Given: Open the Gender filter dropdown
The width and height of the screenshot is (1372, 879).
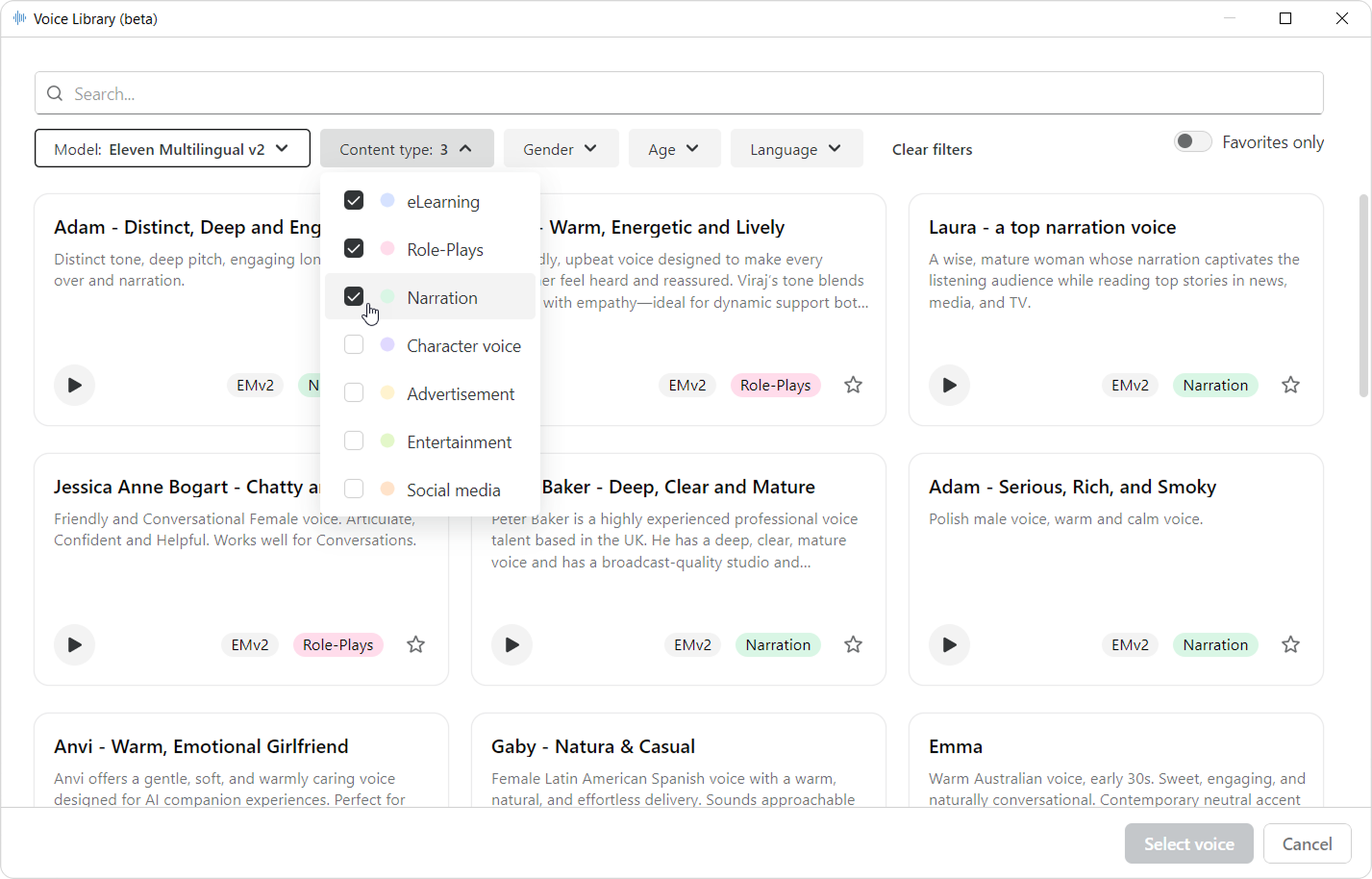Looking at the screenshot, I should (x=560, y=149).
